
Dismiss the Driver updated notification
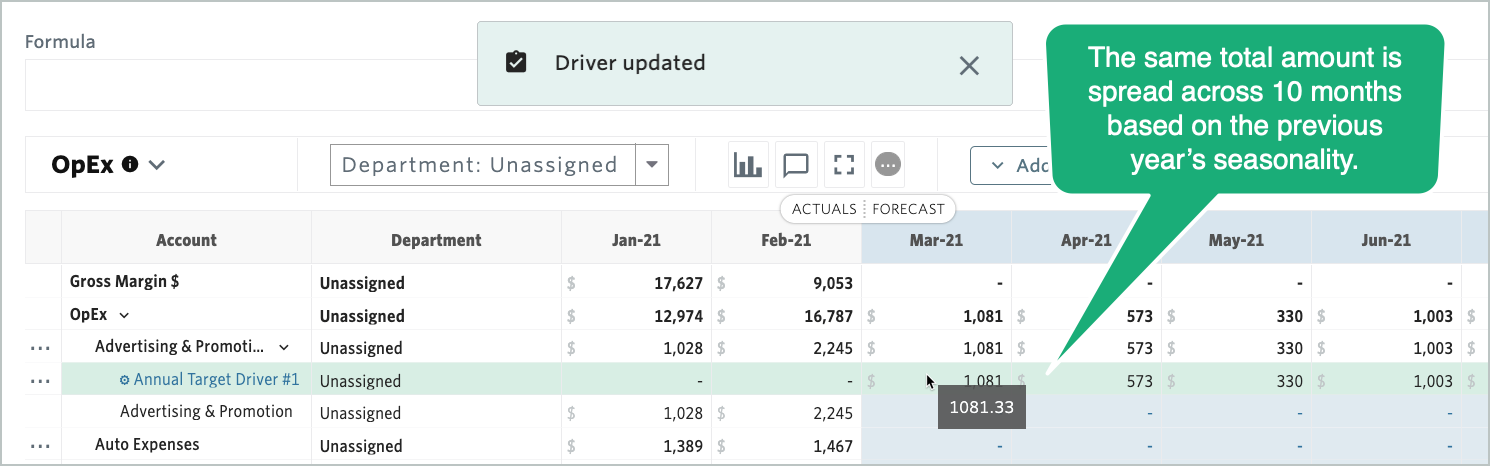(968, 65)
